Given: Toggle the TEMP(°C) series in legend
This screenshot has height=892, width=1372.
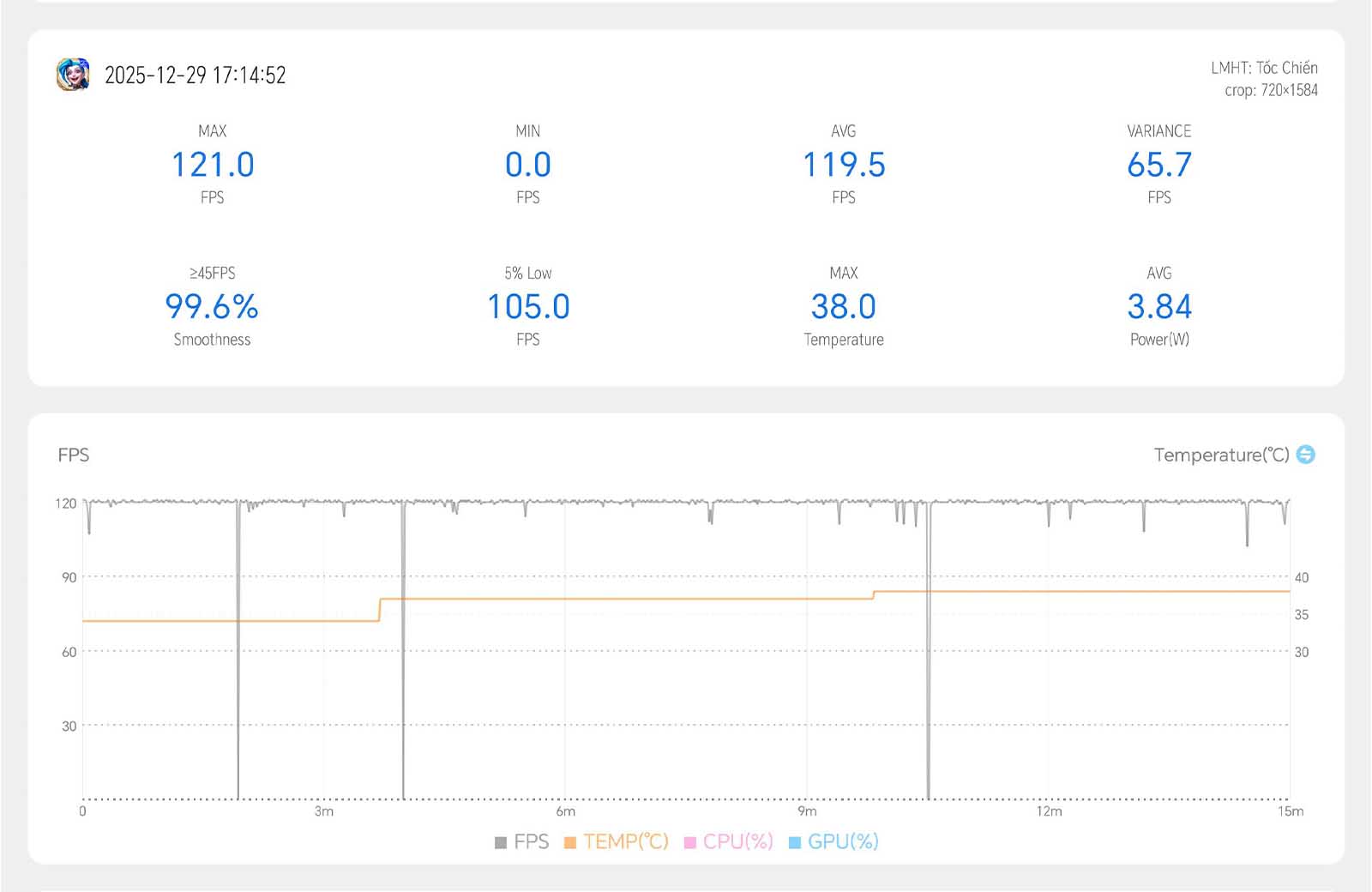Looking at the screenshot, I should point(617,841).
